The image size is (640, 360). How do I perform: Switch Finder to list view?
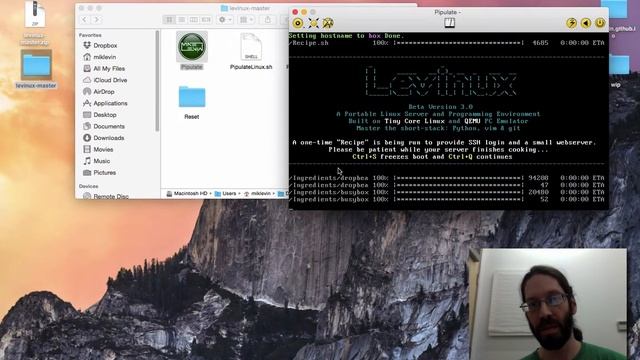click(182, 19)
